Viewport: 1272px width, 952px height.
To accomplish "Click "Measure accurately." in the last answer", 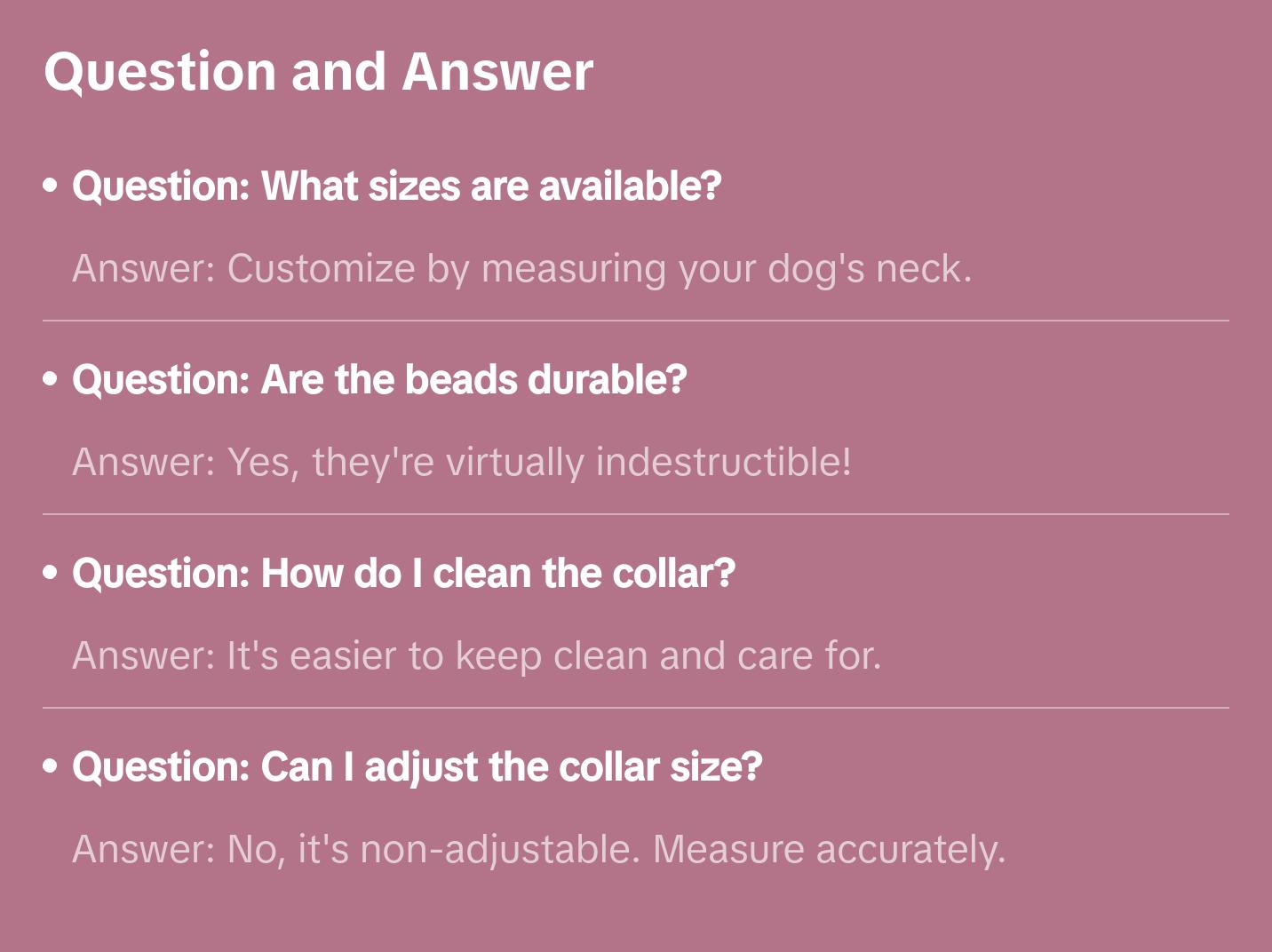I will [x=829, y=850].
